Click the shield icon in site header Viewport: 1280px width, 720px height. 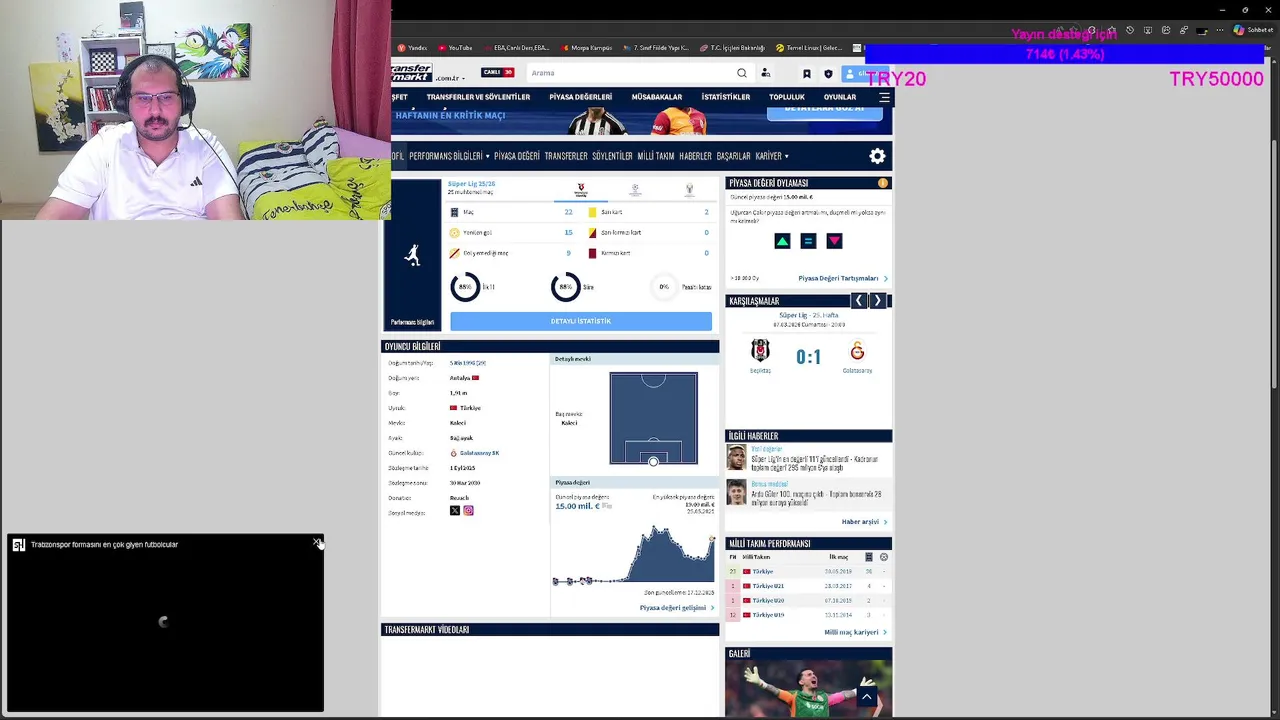pyautogui.click(x=828, y=74)
